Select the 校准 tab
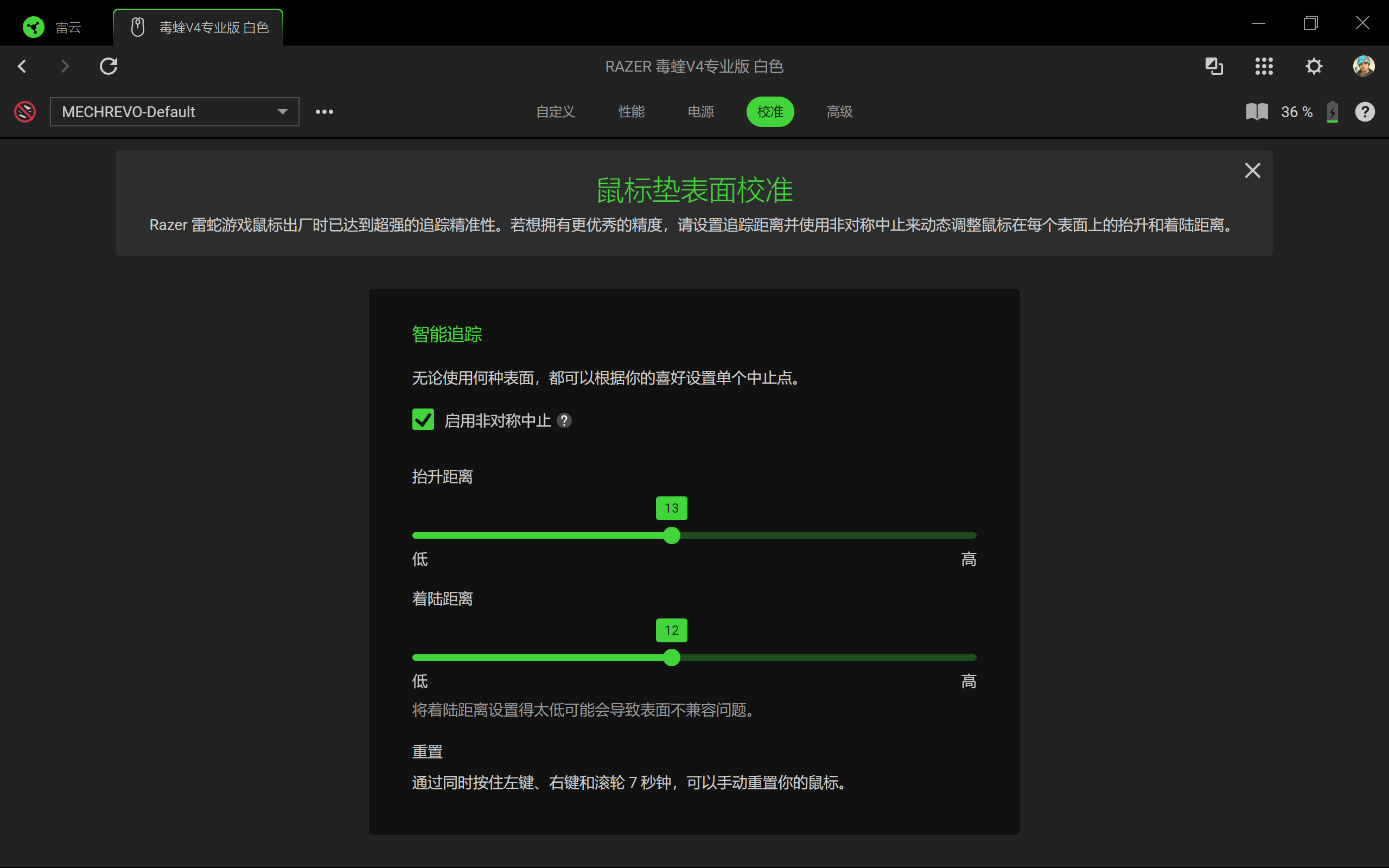 click(770, 111)
